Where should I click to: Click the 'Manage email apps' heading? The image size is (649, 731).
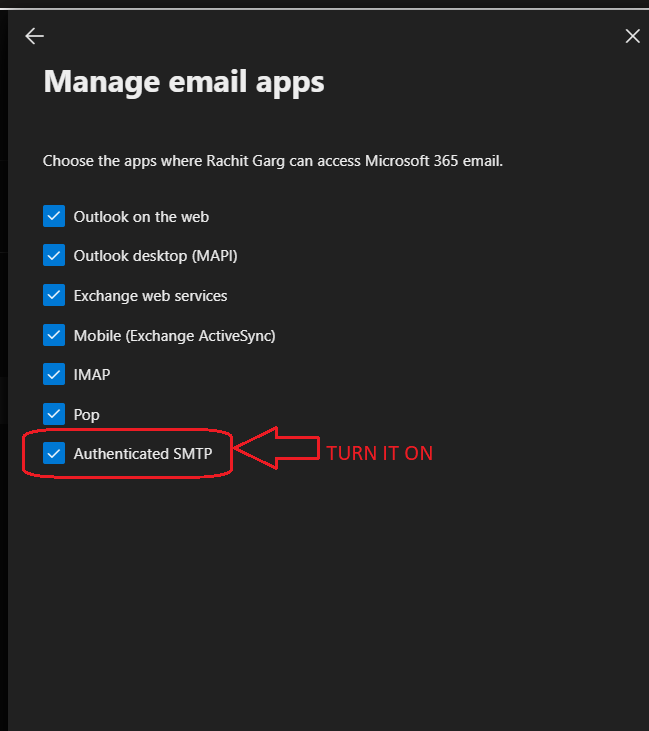point(184,81)
